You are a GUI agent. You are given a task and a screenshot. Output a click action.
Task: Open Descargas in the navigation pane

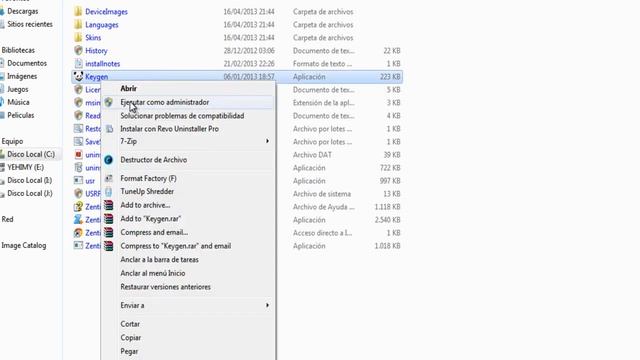coord(22,11)
